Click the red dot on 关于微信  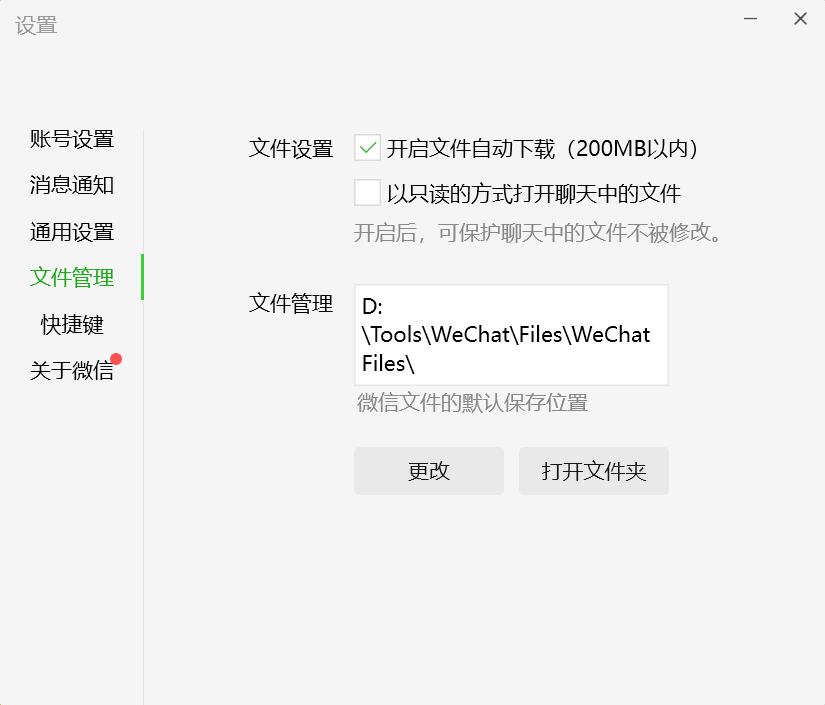[x=116, y=359]
